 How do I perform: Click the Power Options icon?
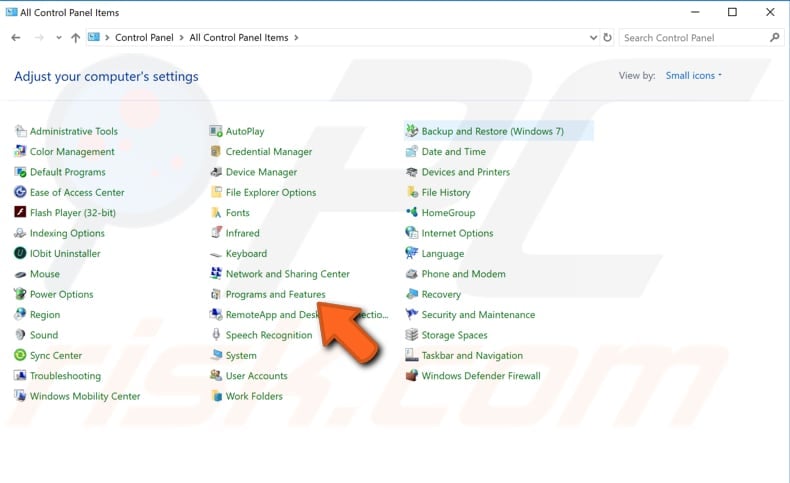(20, 294)
